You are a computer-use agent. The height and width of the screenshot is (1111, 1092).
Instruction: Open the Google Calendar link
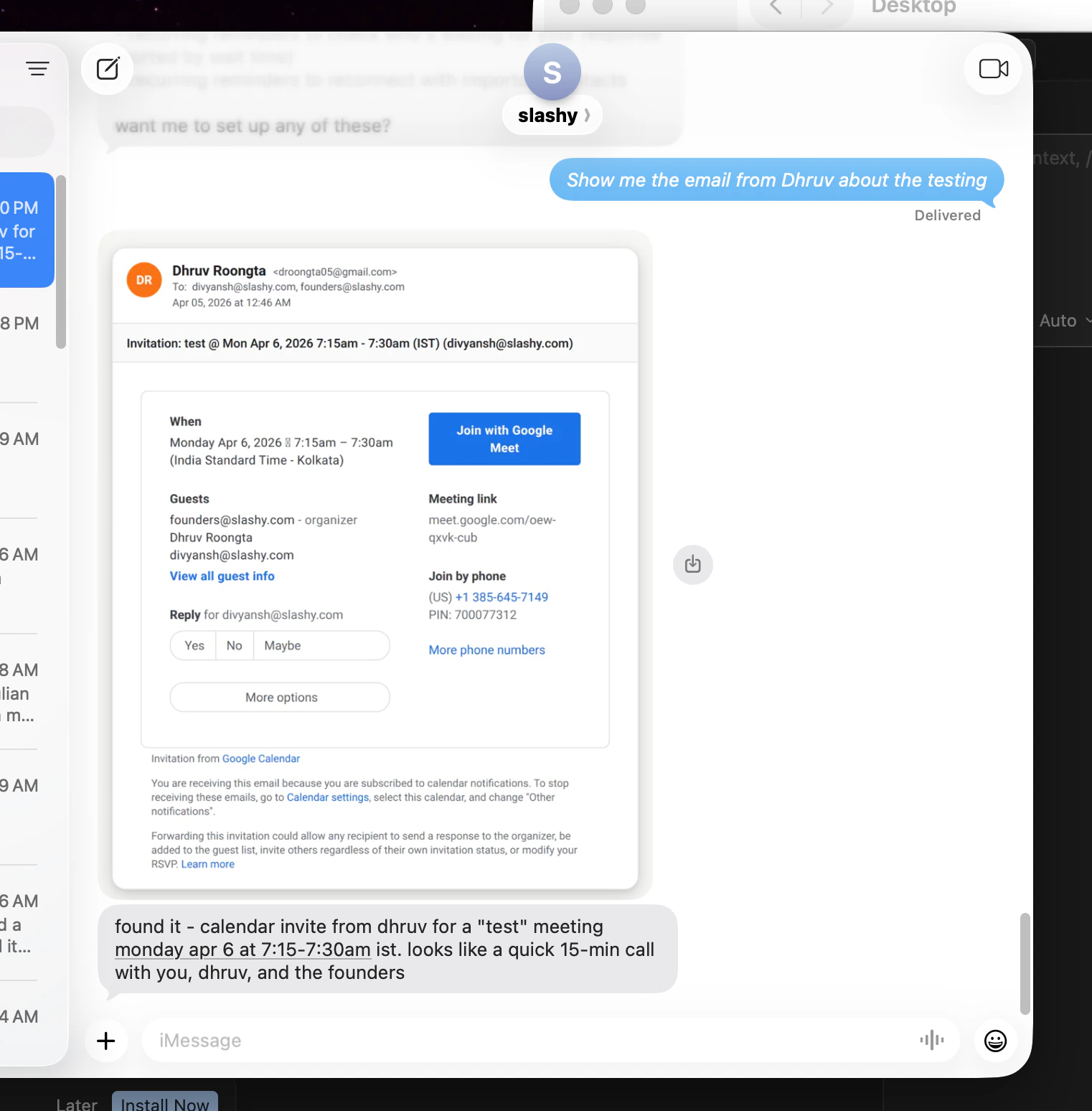[x=261, y=759]
